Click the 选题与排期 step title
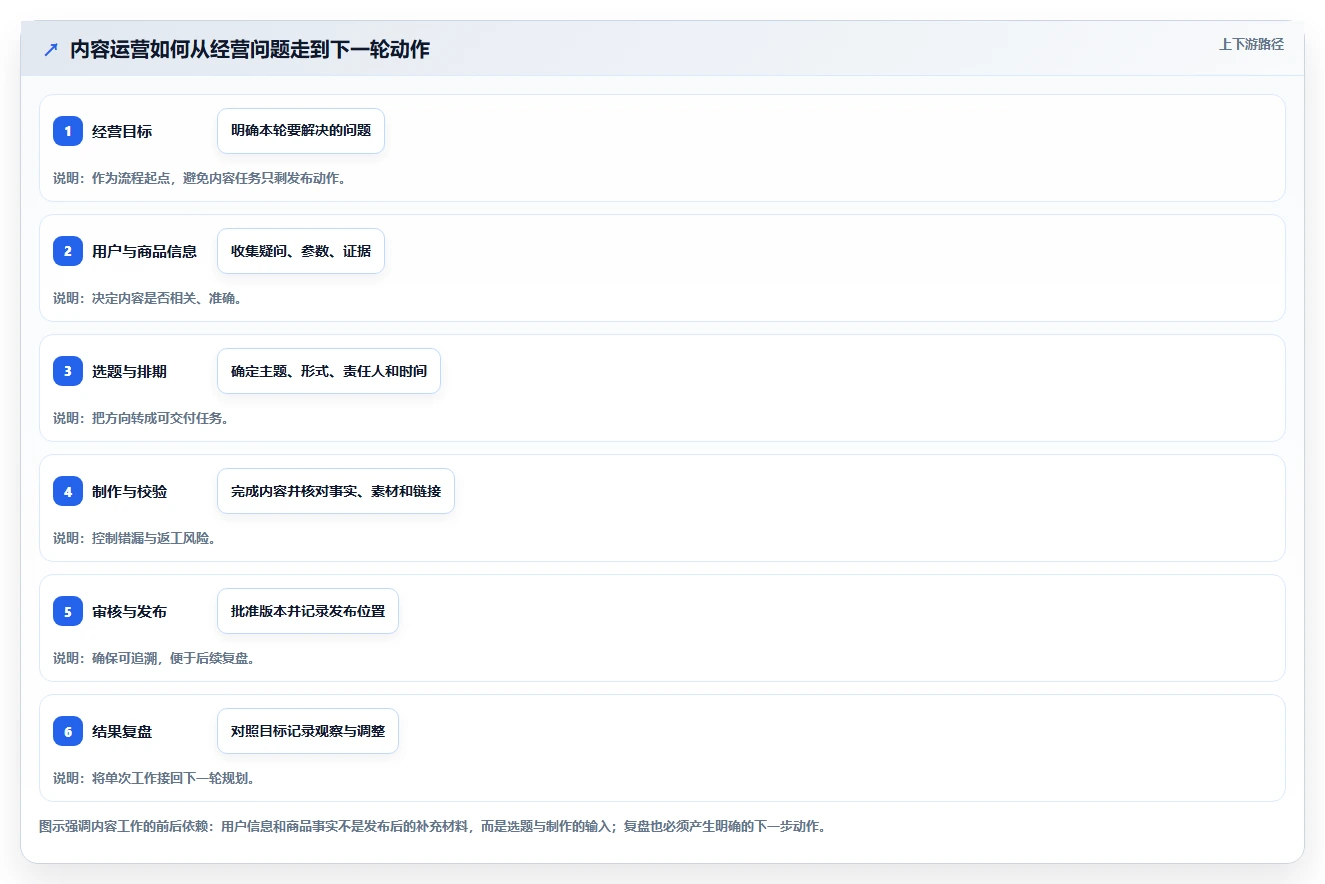 [129, 371]
